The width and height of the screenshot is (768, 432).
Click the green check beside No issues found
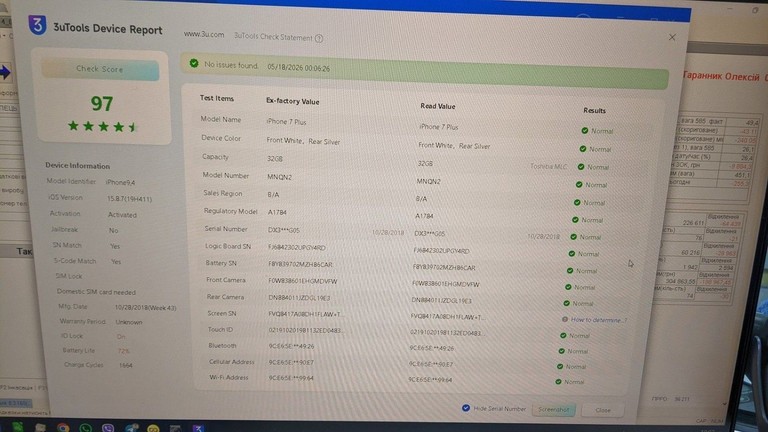194,63
